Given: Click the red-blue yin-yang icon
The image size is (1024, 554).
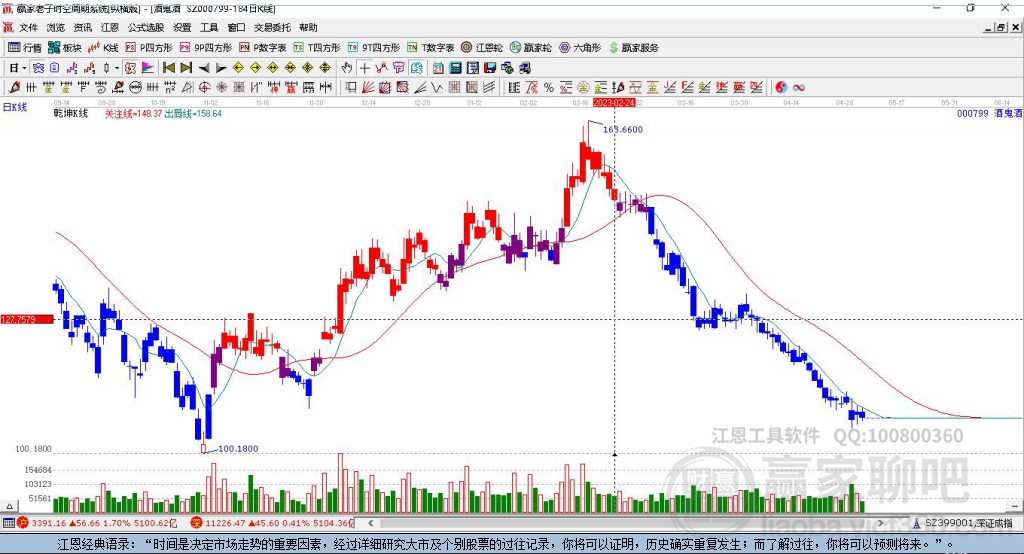Looking at the screenshot, I should (781, 88).
